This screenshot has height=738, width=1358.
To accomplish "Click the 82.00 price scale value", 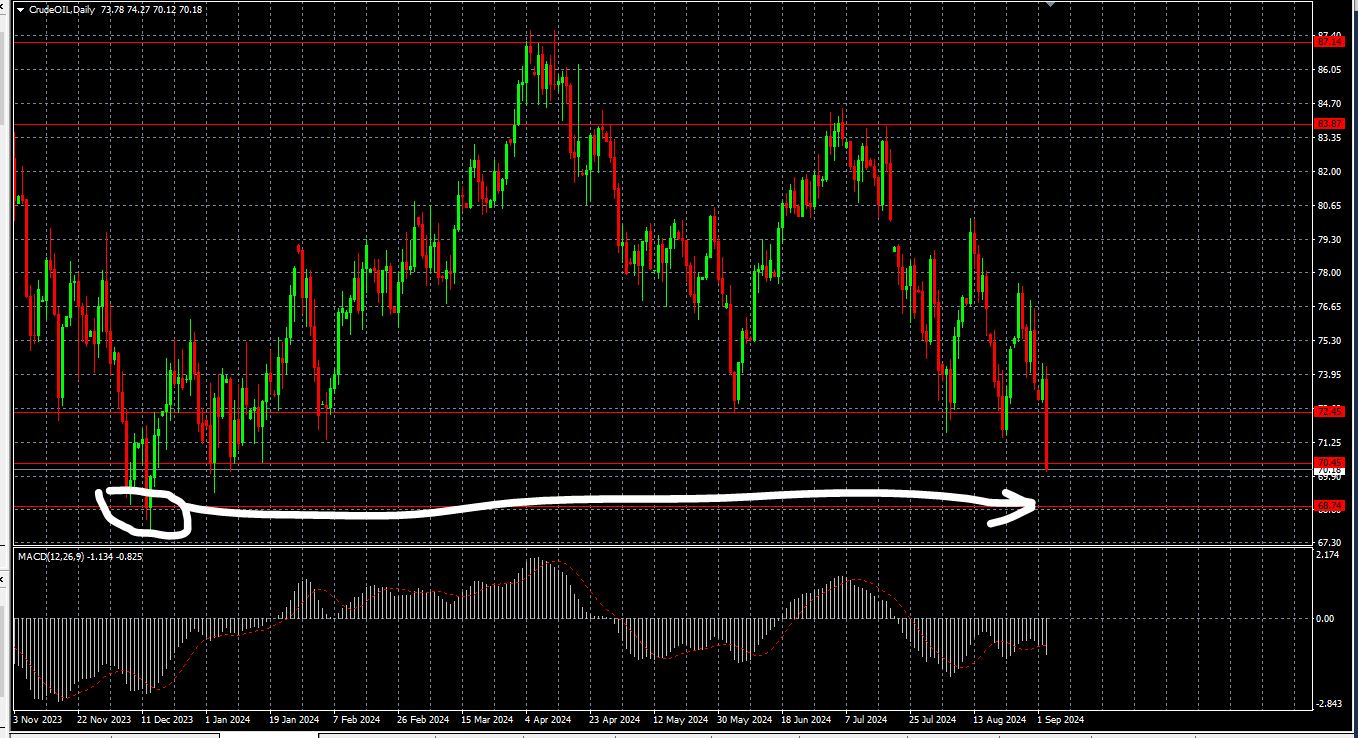I will tap(1330, 172).
